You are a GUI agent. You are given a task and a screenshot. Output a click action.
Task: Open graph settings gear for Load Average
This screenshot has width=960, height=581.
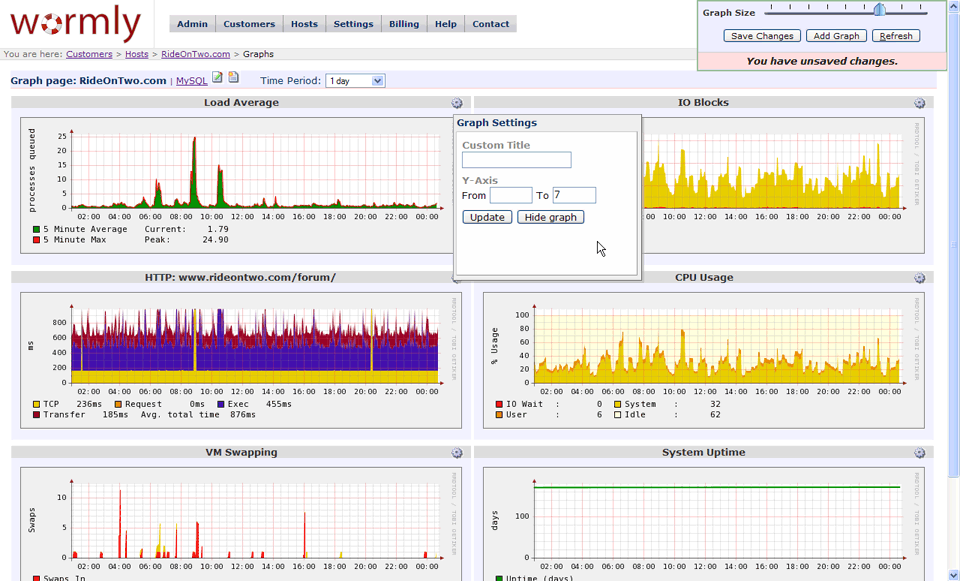click(456, 102)
